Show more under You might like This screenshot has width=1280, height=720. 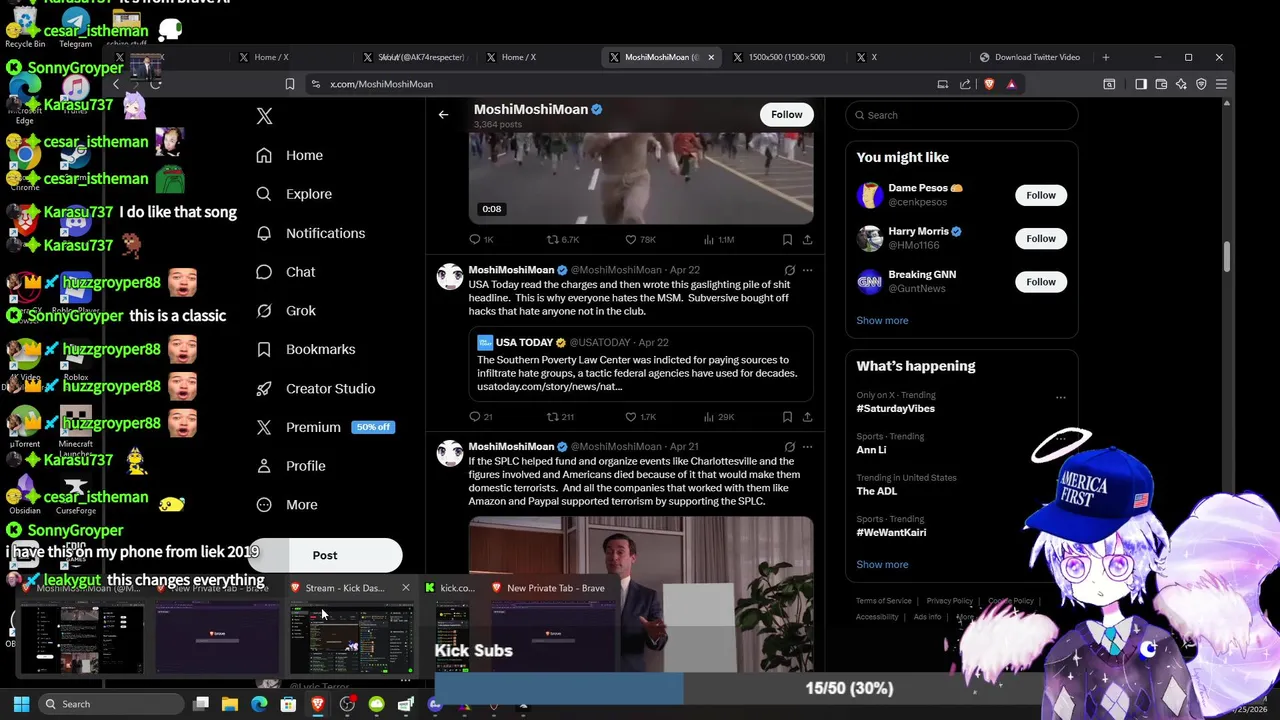[x=882, y=321]
